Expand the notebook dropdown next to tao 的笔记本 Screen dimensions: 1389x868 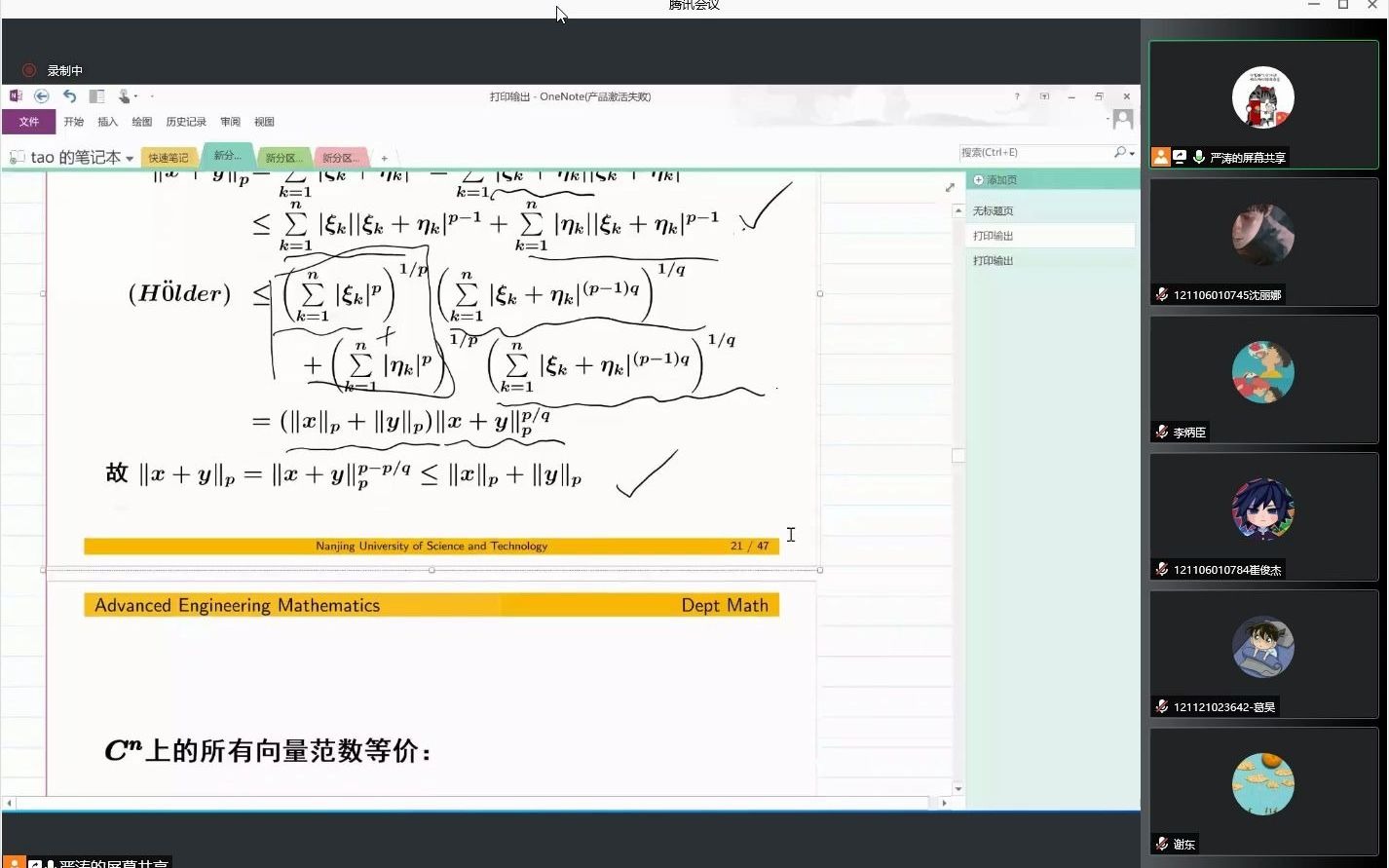[130, 157]
